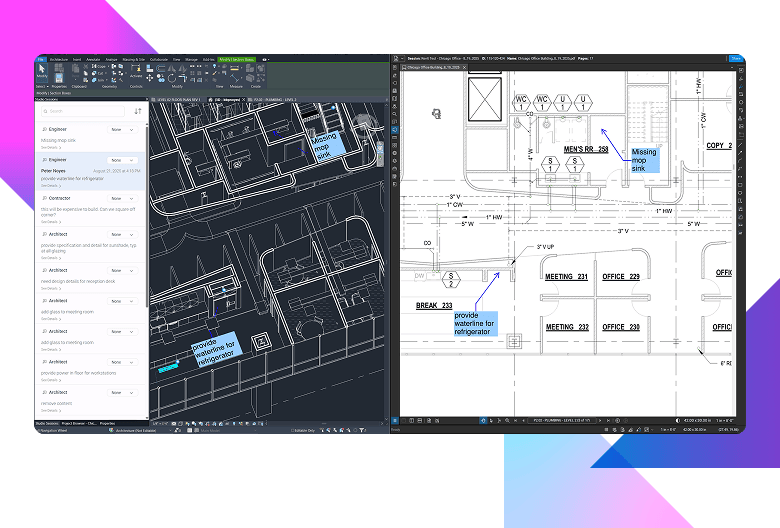Click the BREAK 233 room label

(434, 306)
